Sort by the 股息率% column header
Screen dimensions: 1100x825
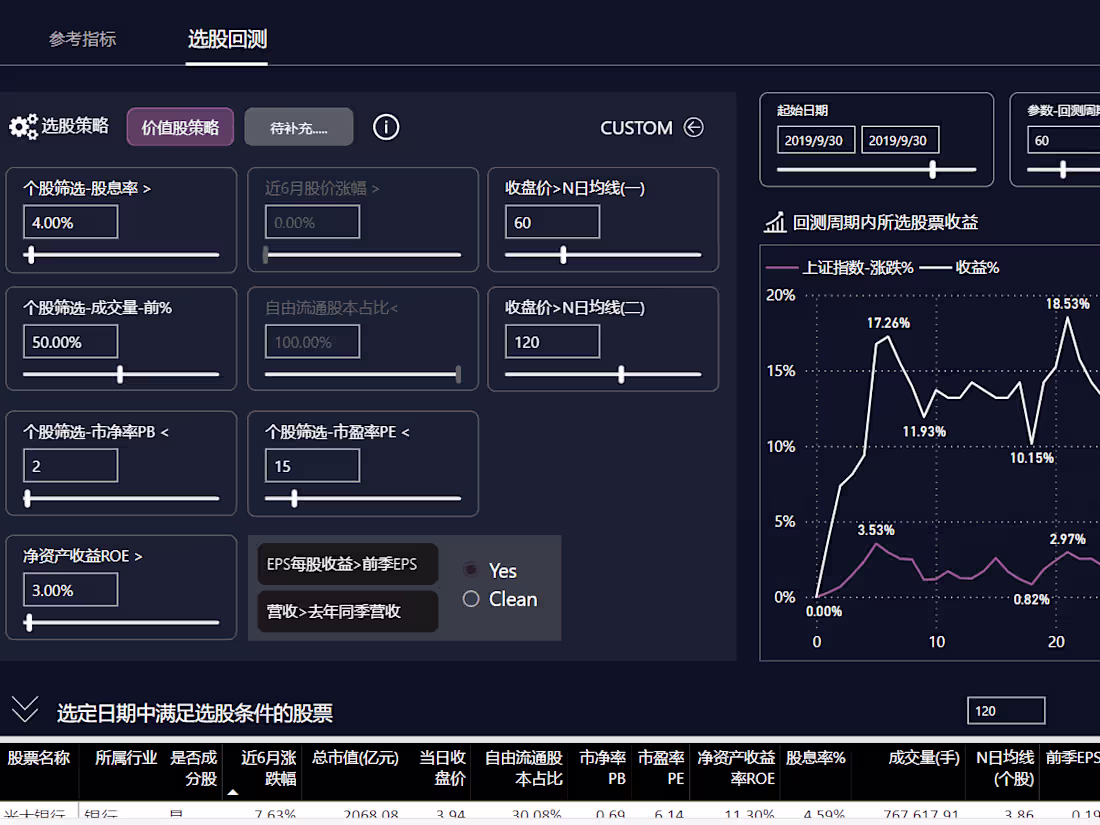click(x=815, y=758)
